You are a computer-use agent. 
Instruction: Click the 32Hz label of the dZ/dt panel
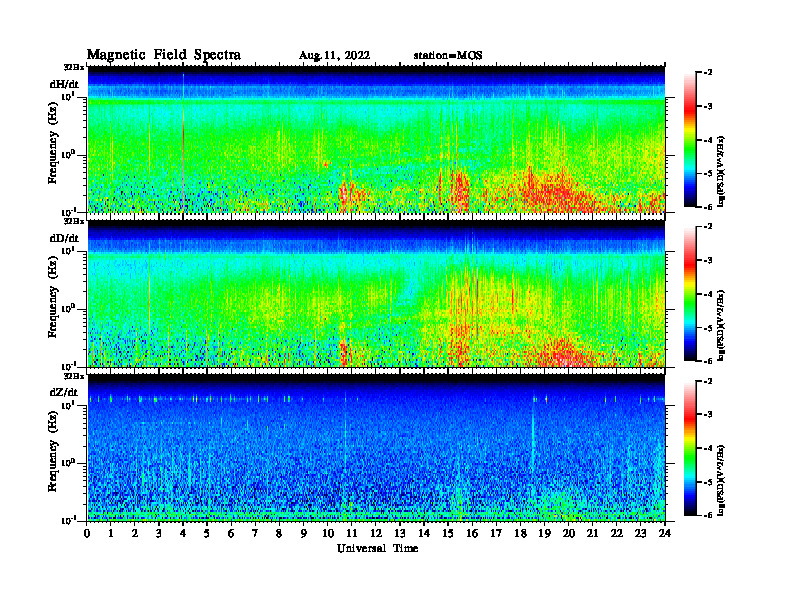(x=73, y=376)
